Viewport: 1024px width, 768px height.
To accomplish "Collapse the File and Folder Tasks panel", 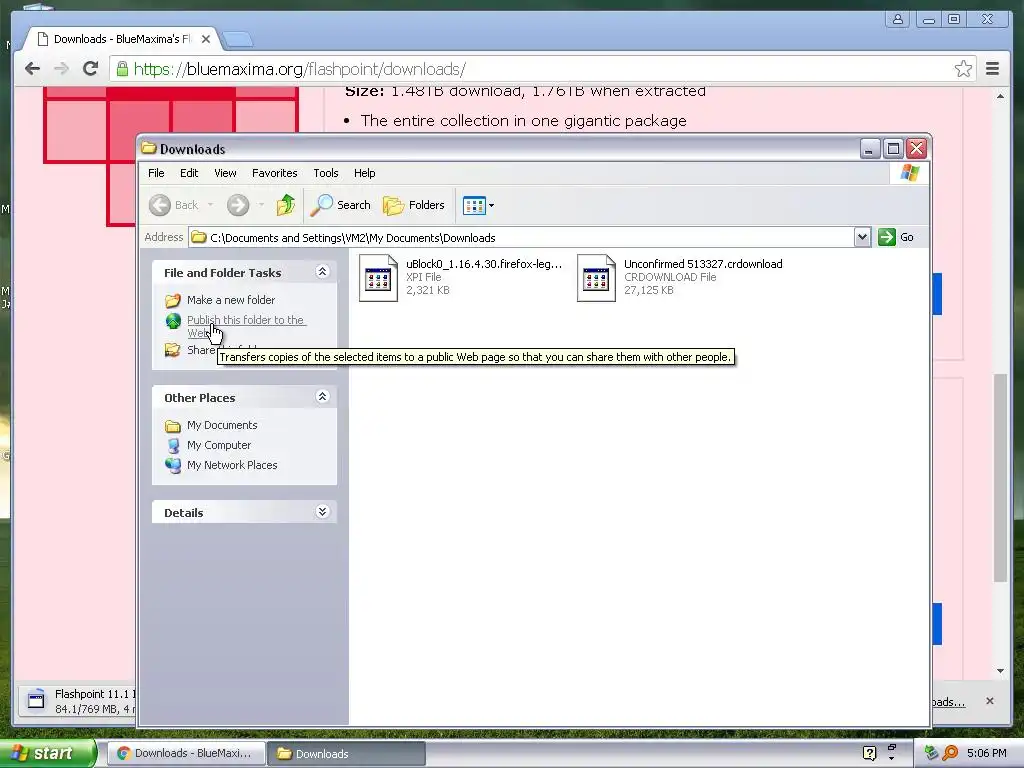I will click(x=322, y=272).
